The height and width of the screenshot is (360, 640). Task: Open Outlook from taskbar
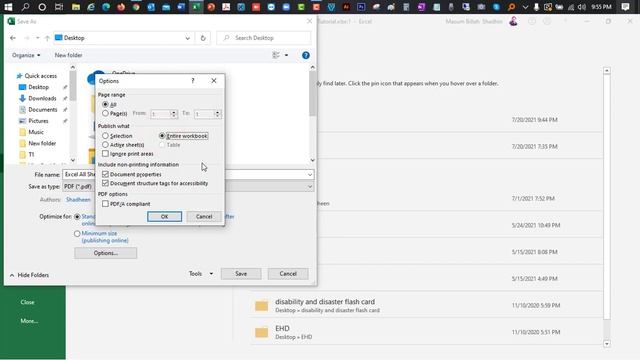tap(151, 7)
